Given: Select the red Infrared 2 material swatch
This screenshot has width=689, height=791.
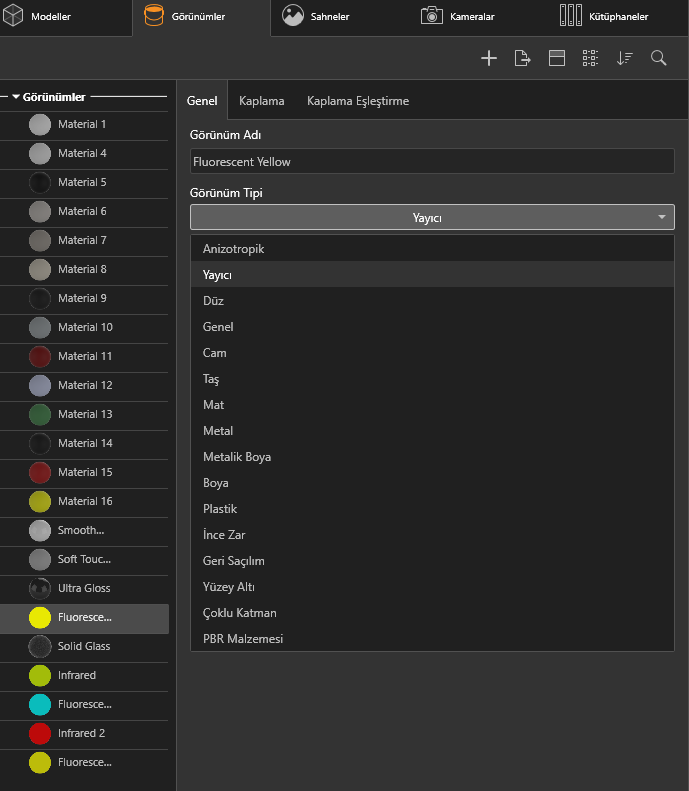Looking at the screenshot, I should point(40,733).
